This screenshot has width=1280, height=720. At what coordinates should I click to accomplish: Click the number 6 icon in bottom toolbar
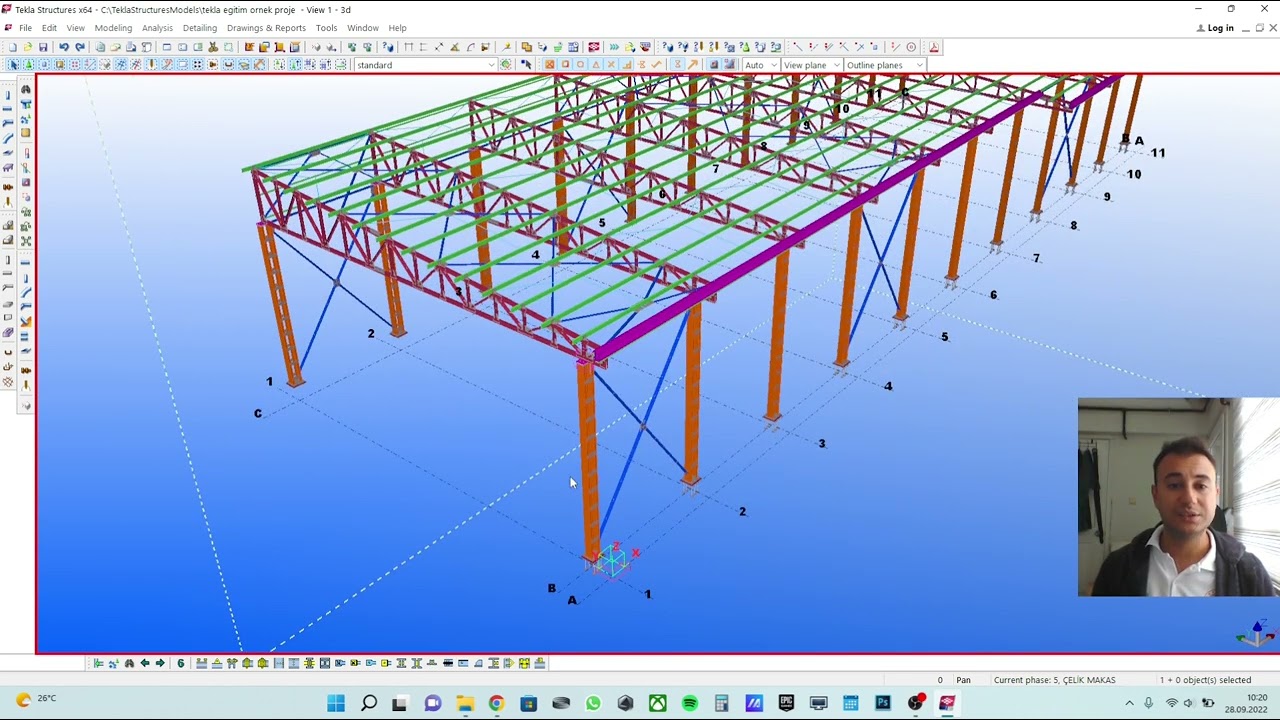180,663
